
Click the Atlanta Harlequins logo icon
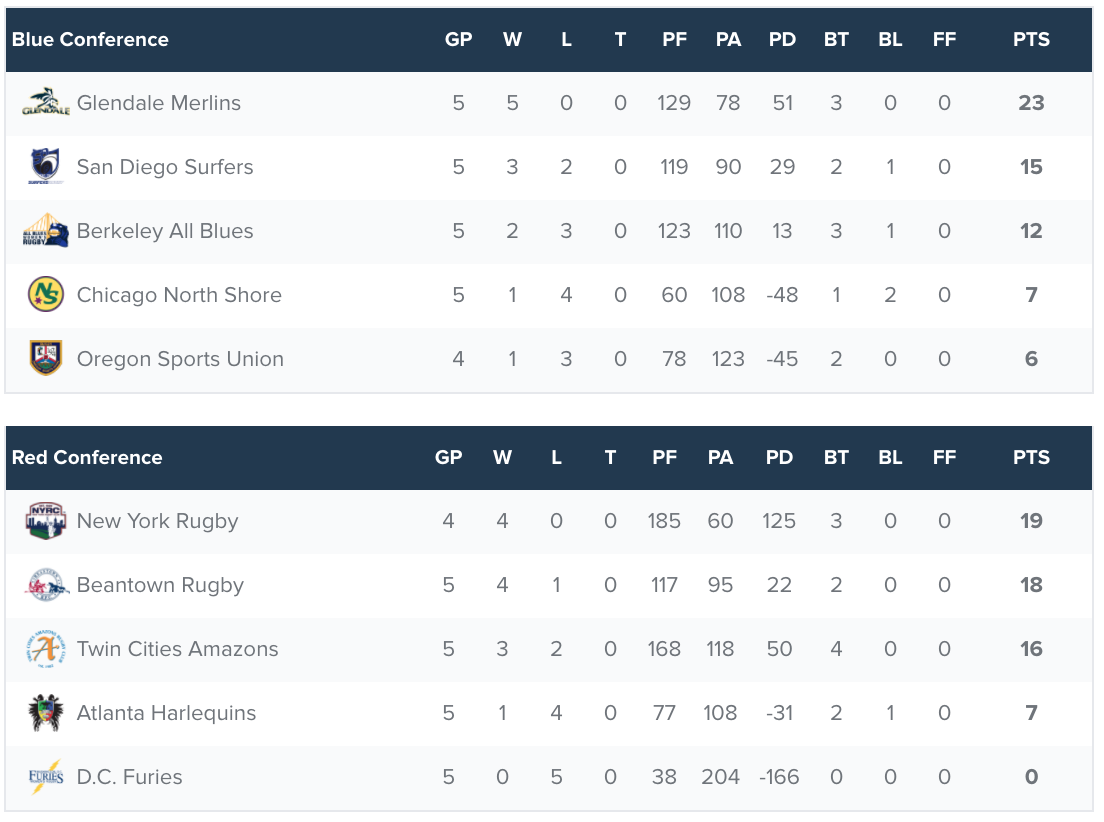tap(46, 713)
